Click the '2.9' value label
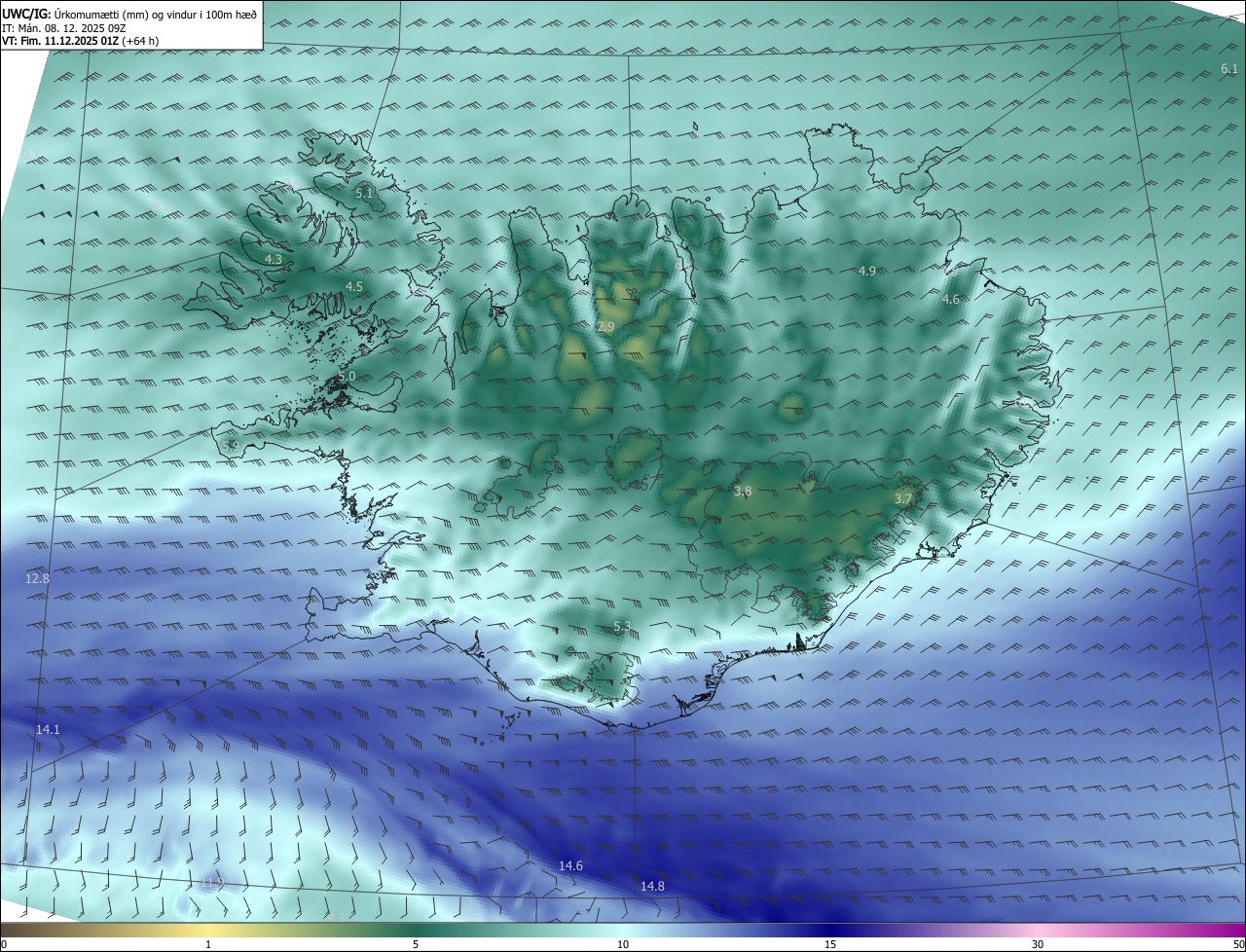This screenshot has width=1246, height=952. [605, 327]
